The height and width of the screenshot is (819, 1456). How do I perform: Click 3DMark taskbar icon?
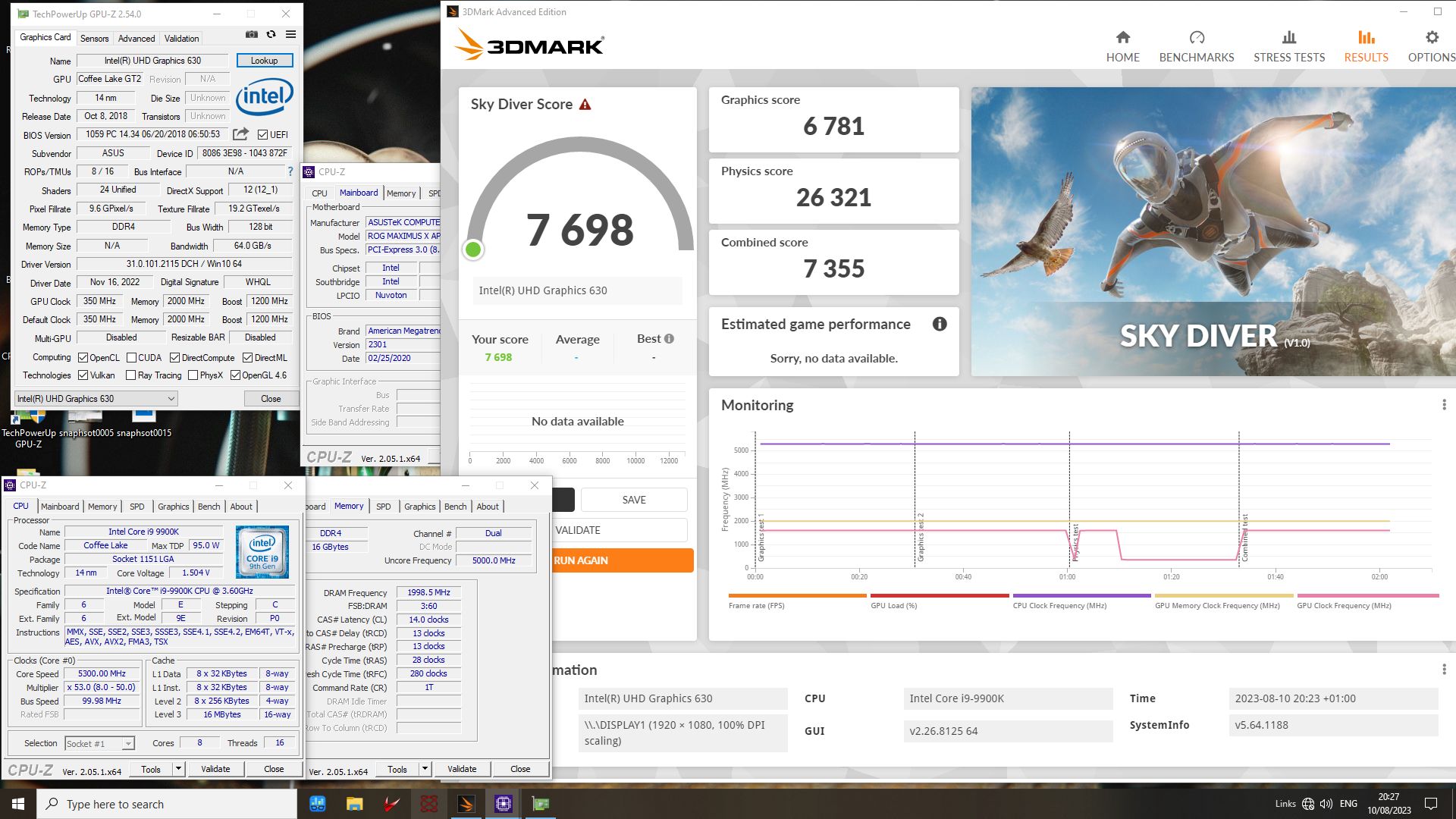[466, 804]
